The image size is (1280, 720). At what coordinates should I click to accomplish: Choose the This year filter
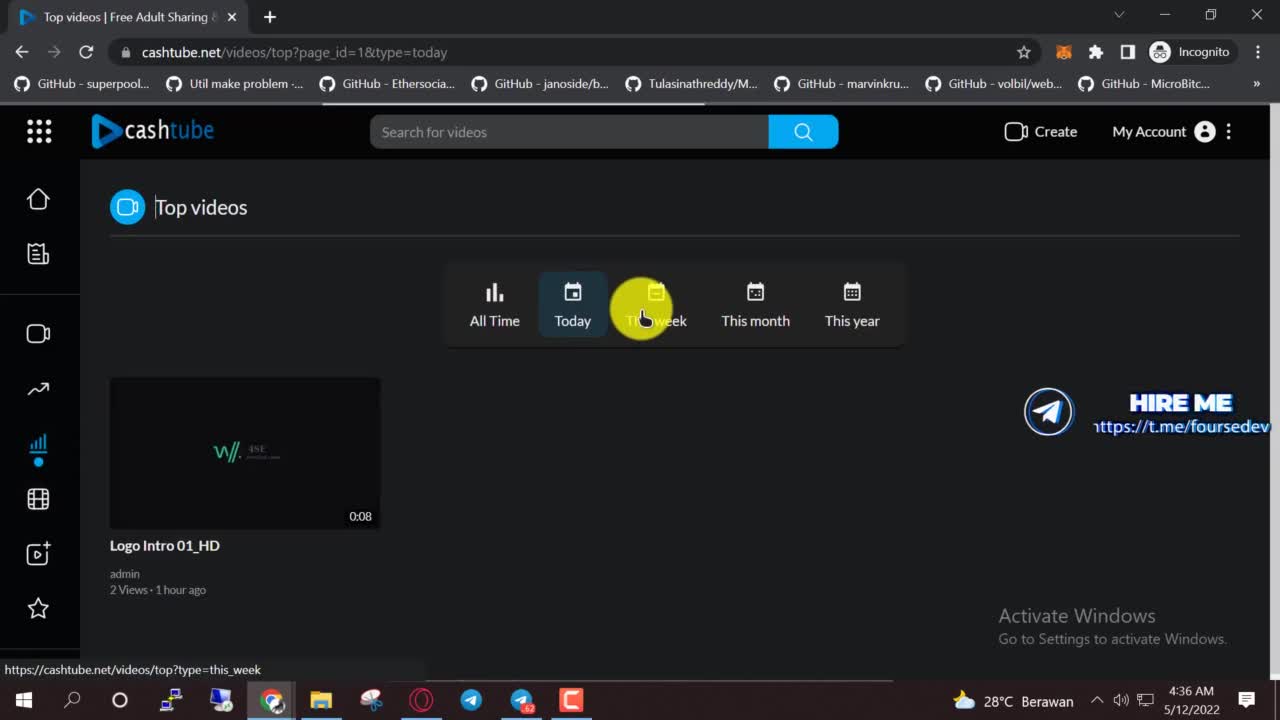pos(852,305)
